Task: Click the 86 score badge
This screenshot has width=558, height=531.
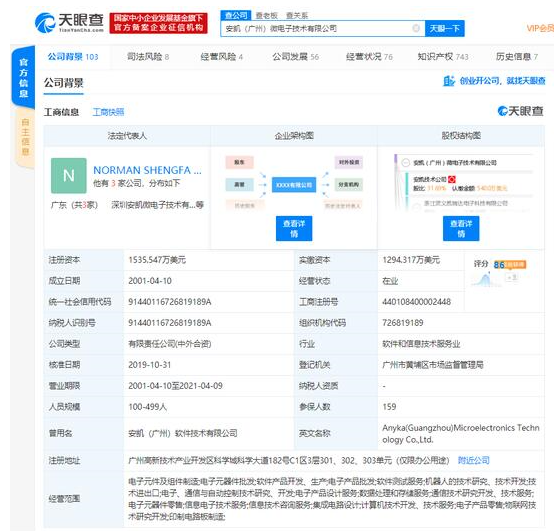Action: (x=499, y=264)
